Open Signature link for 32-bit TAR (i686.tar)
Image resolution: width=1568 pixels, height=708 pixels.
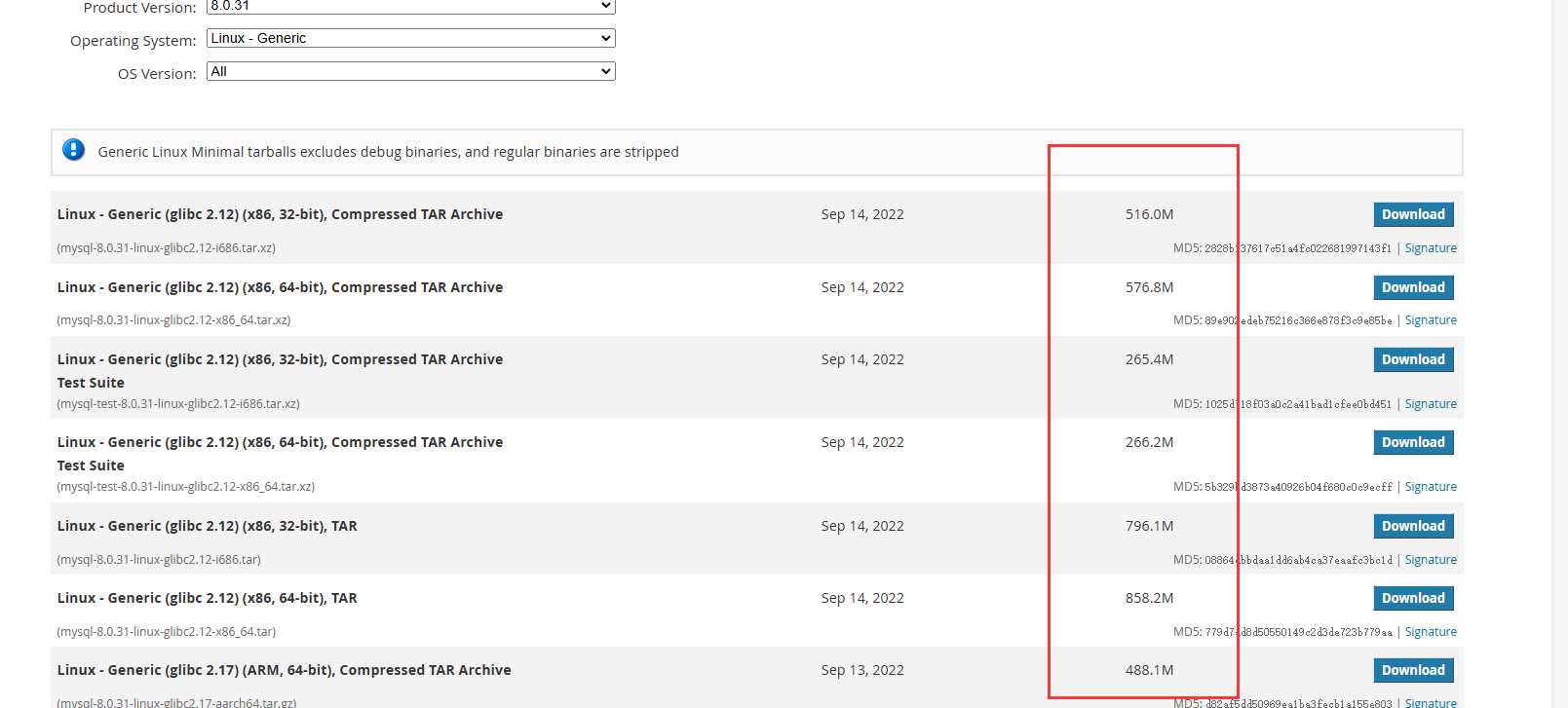tap(1431, 560)
